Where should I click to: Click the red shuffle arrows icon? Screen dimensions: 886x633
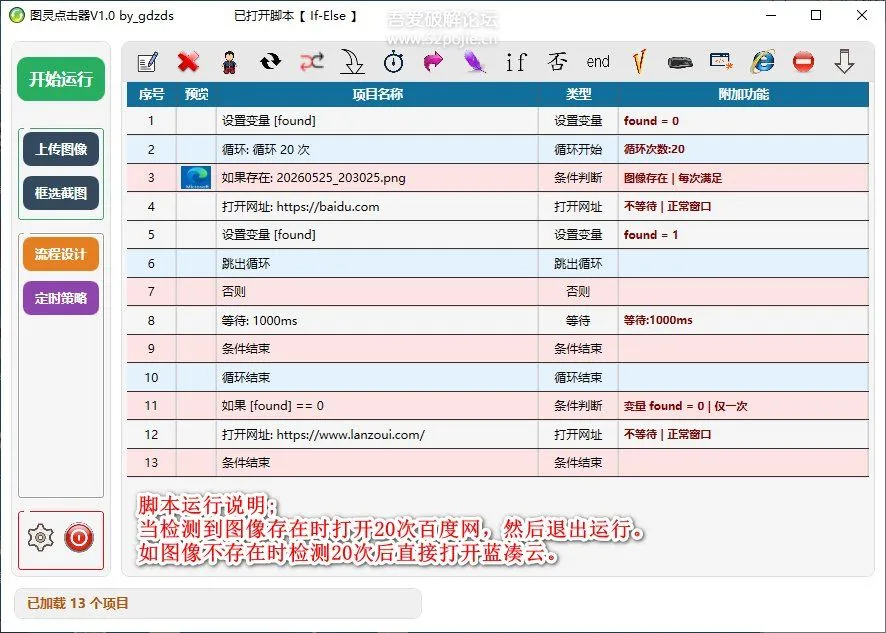[311, 62]
